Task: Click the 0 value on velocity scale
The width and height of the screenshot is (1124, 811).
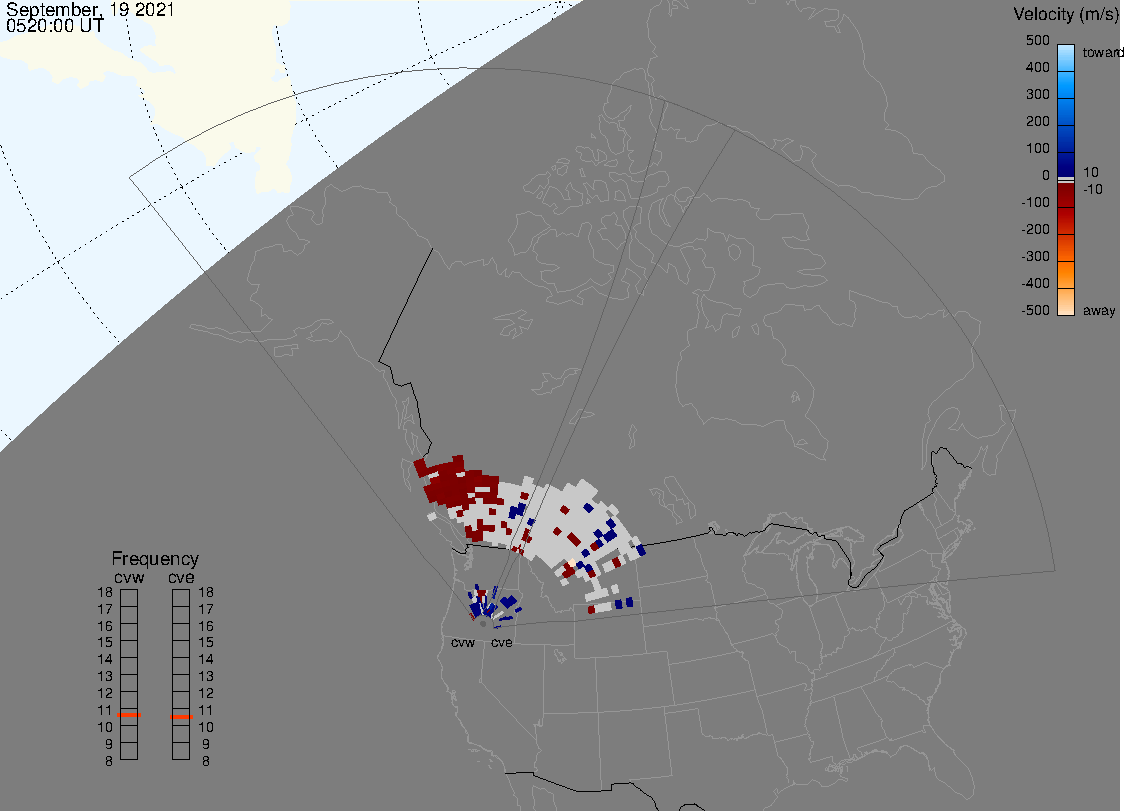Action: [1046, 176]
